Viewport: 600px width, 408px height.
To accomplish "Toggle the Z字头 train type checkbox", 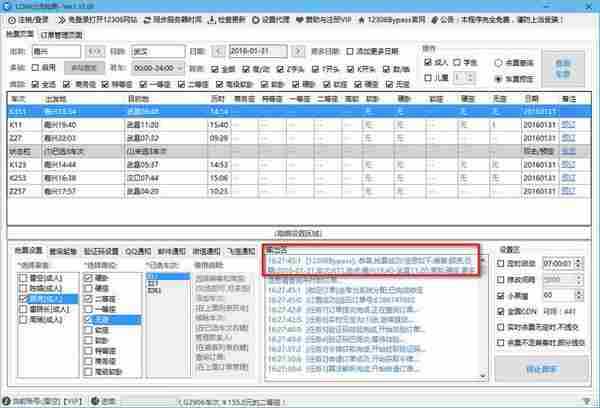I will tap(280, 69).
